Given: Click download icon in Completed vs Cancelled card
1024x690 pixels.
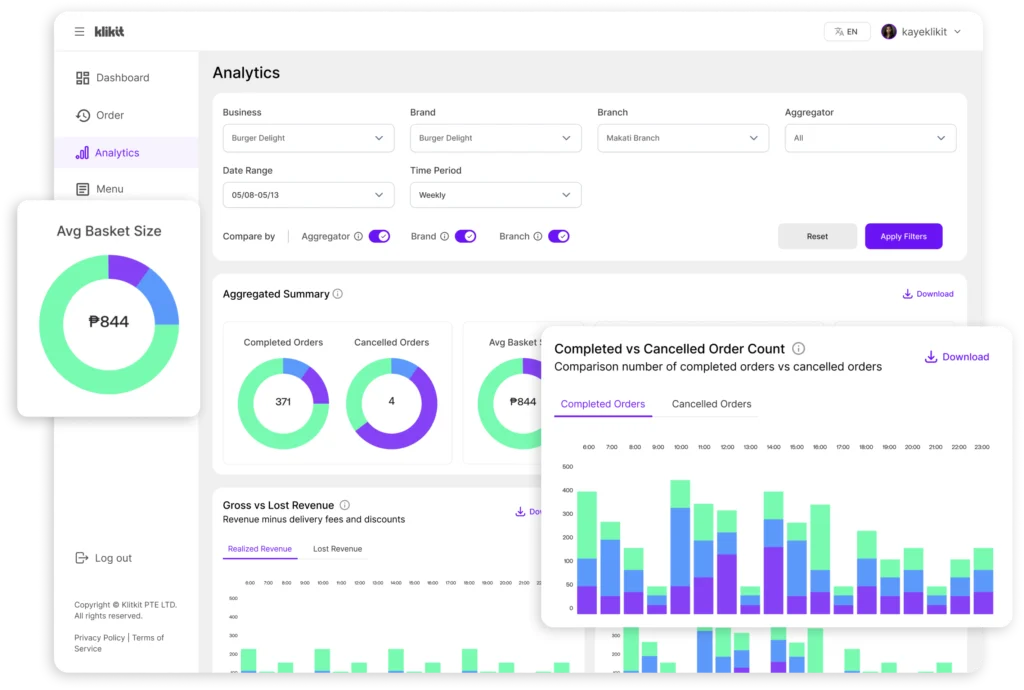Looking at the screenshot, I should [x=931, y=356].
